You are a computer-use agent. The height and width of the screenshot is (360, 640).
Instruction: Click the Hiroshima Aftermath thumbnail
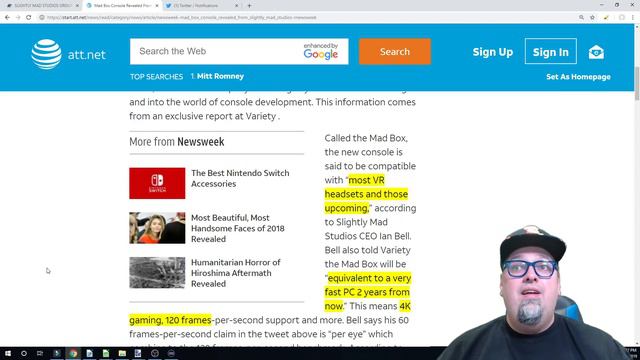(x=157, y=273)
